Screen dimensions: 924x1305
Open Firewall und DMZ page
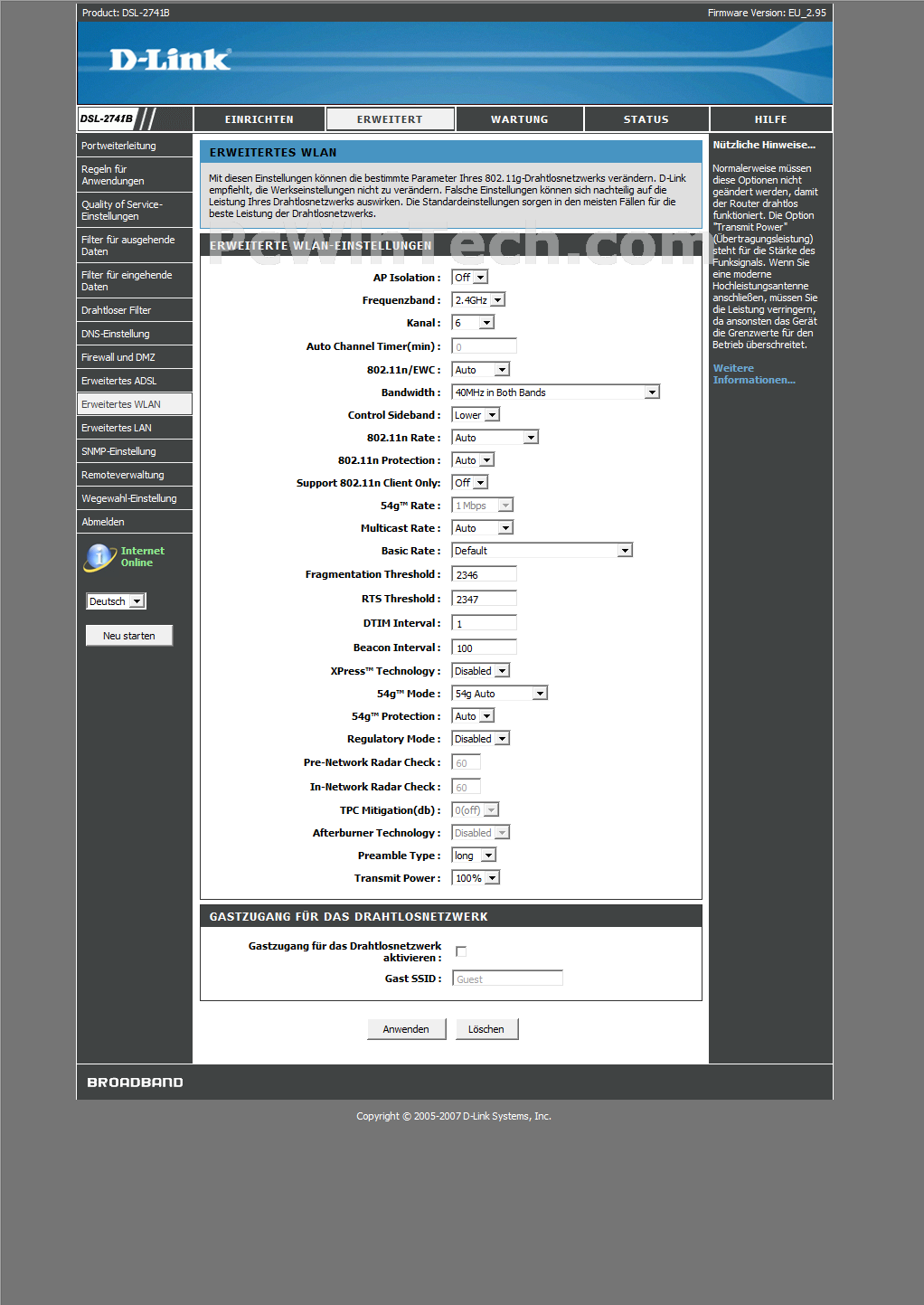(x=135, y=357)
